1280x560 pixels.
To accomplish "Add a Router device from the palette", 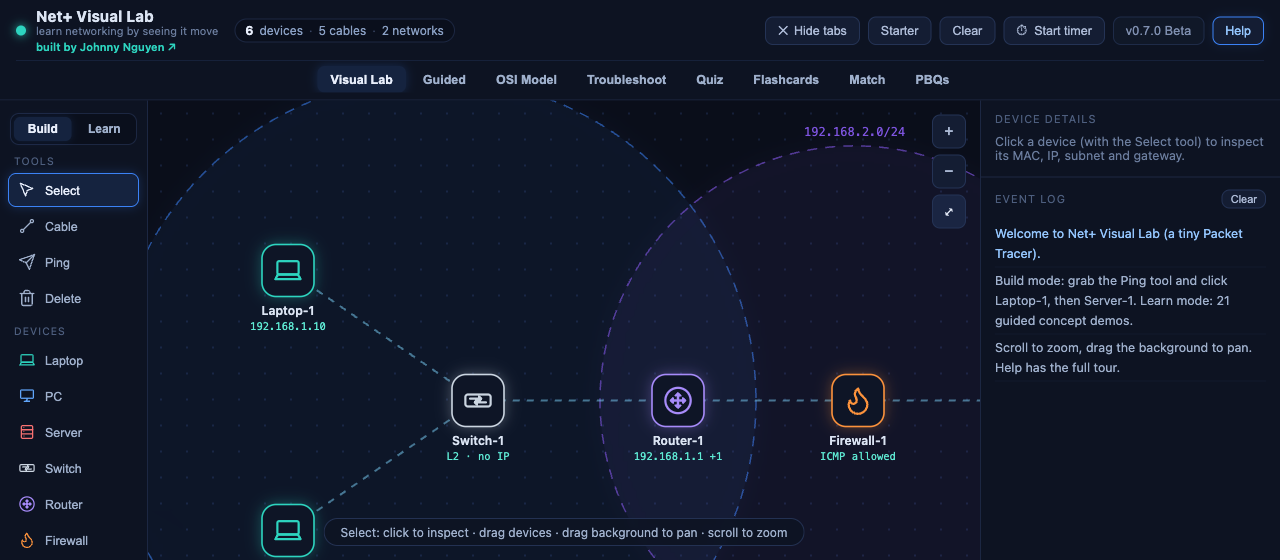I will 73,504.
